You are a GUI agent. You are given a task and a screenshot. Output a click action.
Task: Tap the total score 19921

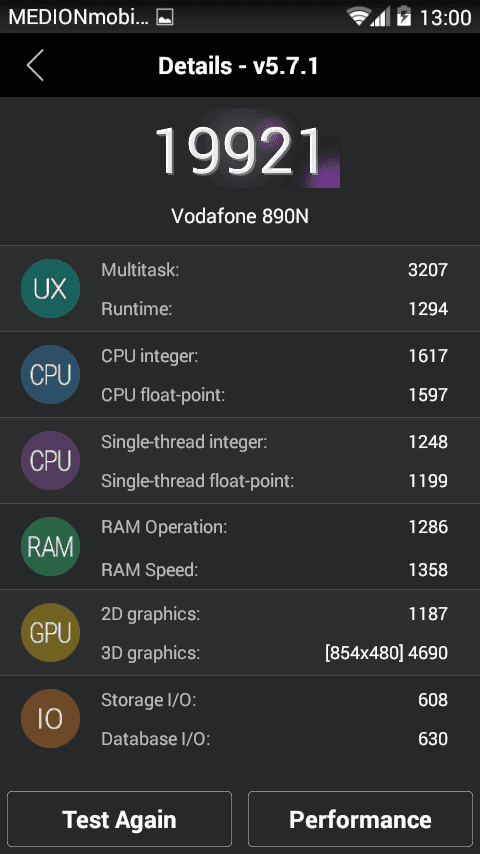240,149
